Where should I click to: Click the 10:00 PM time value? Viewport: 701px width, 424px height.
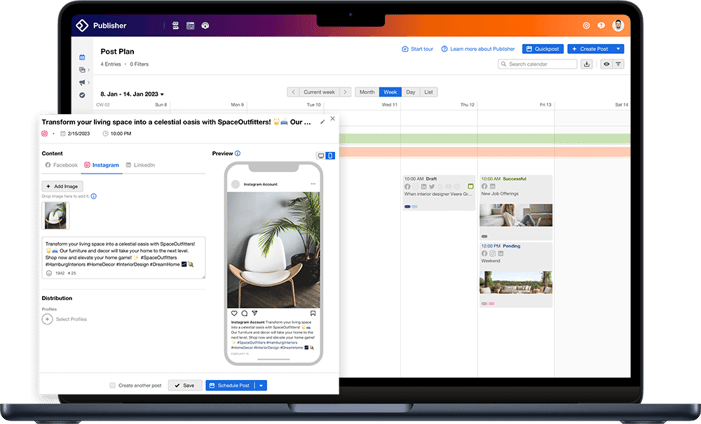coord(121,133)
